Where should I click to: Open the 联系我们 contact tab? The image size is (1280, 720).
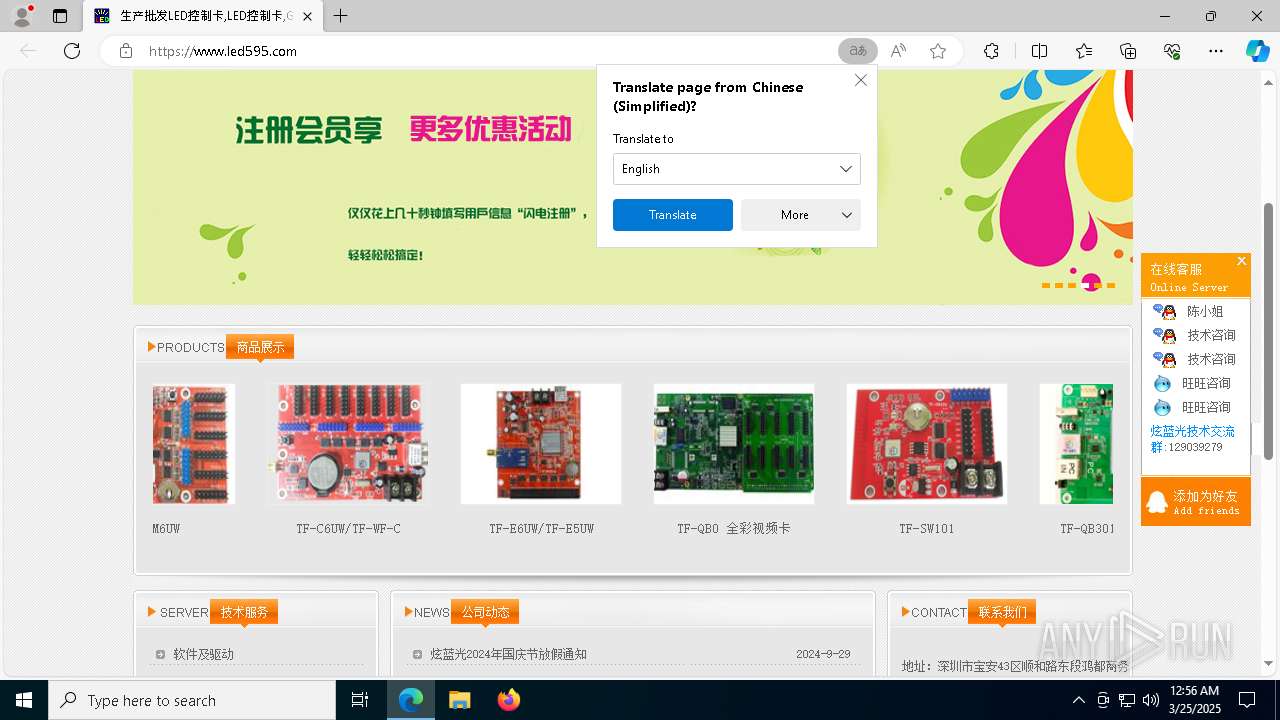(1002, 612)
